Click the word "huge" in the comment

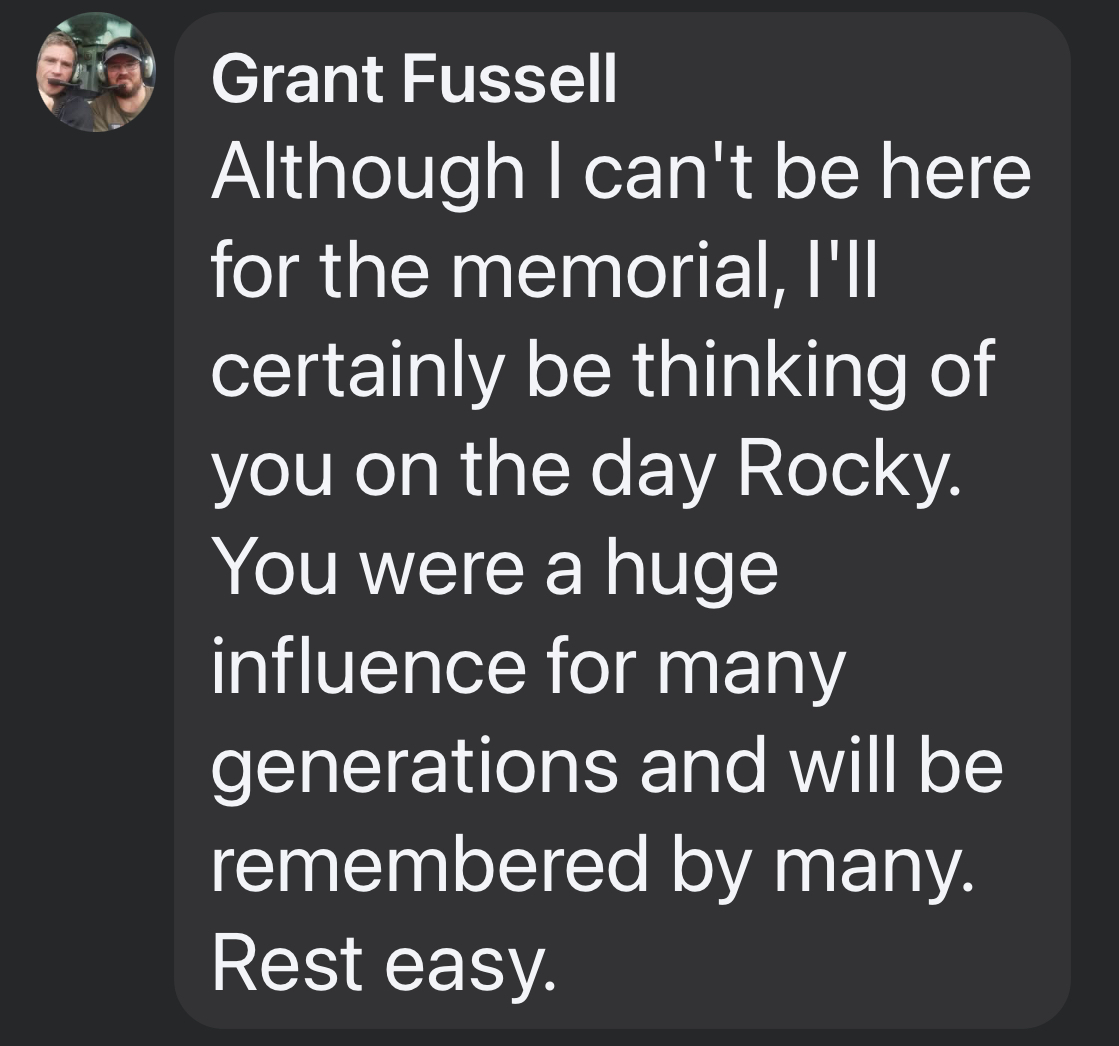click(x=692, y=572)
